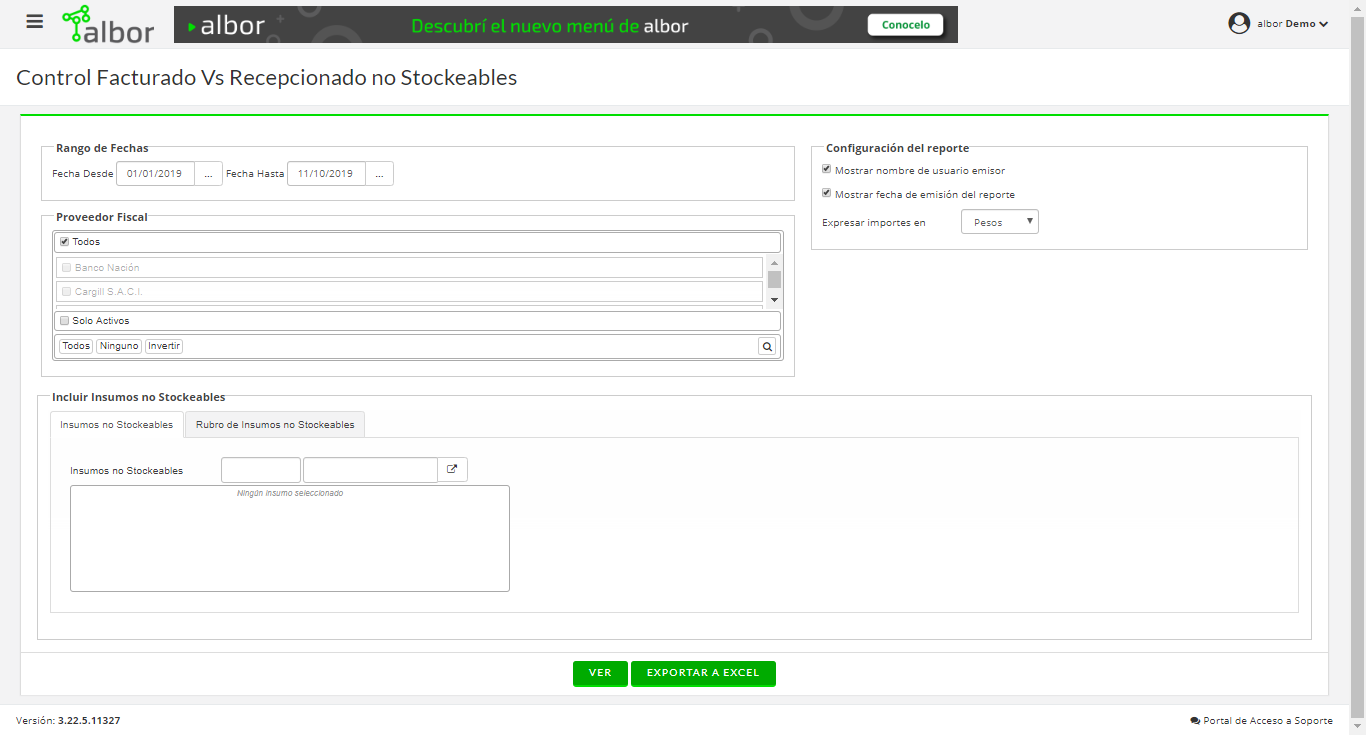Image resolution: width=1366 pixels, height=735 pixels.
Task: Toggle Mostrar fecha de emisión del reporte
Action: [x=827, y=194]
